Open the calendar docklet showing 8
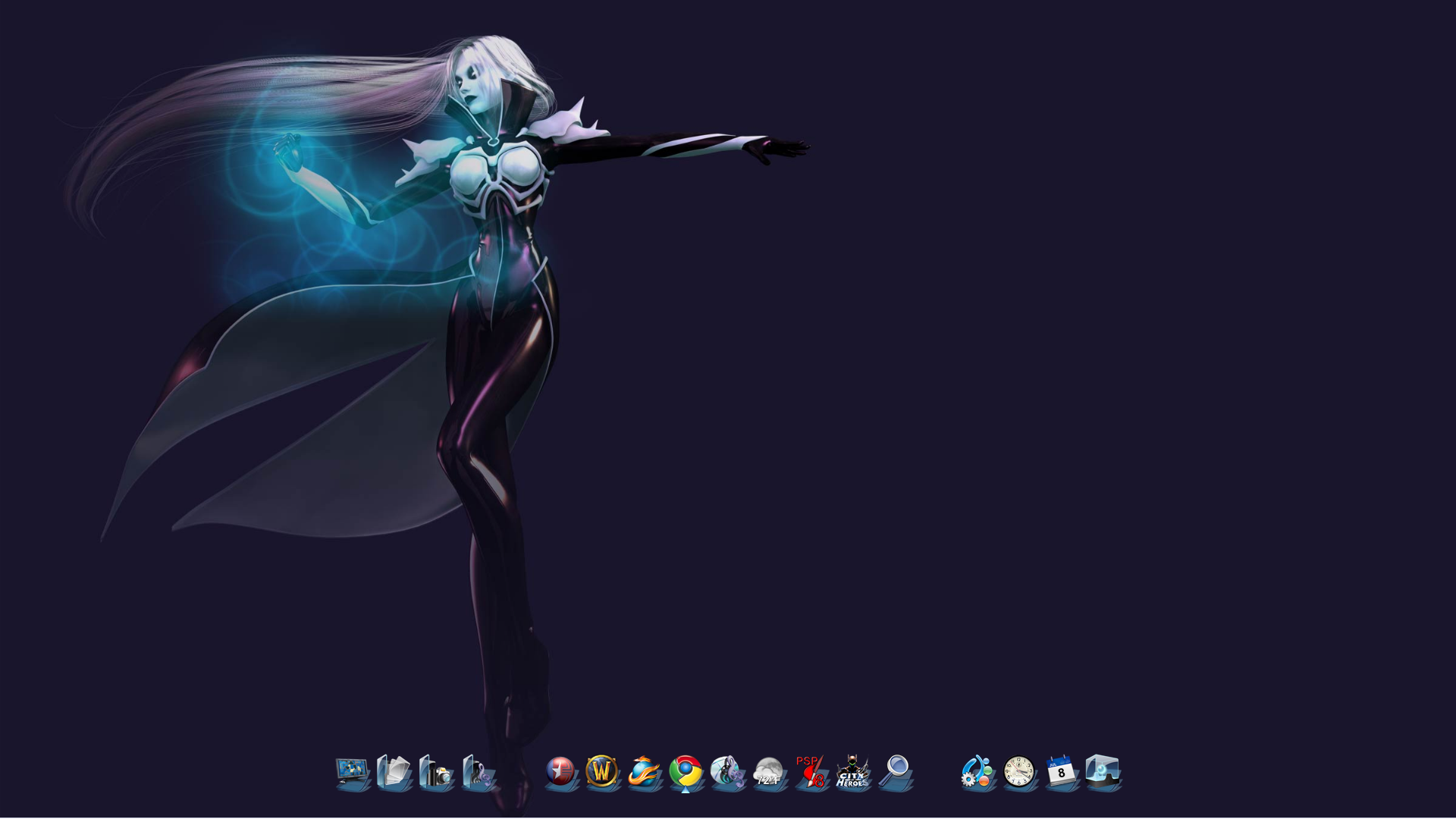Screen dimensions: 1456x819 coord(1061,772)
